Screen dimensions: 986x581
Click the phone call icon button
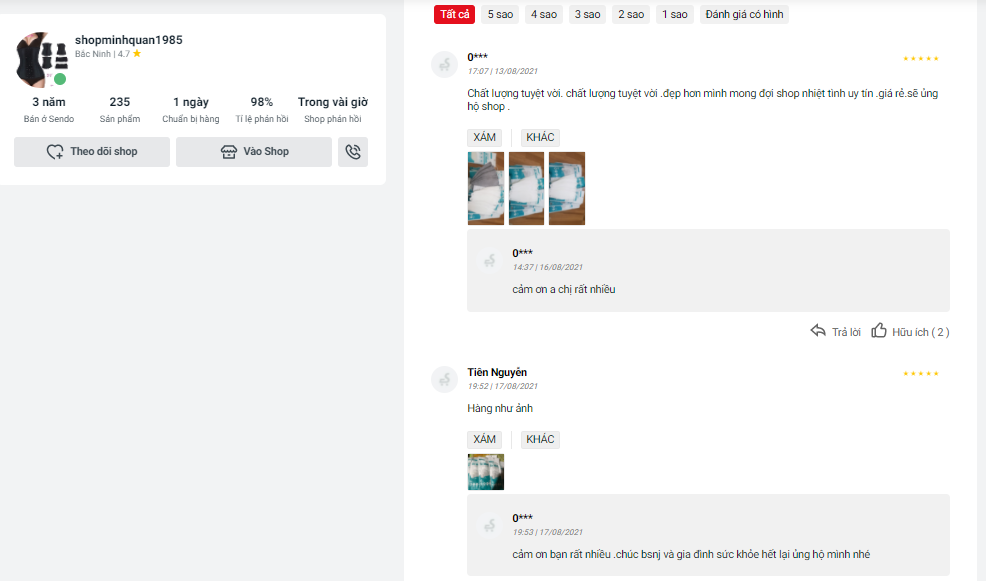point(352,152)
